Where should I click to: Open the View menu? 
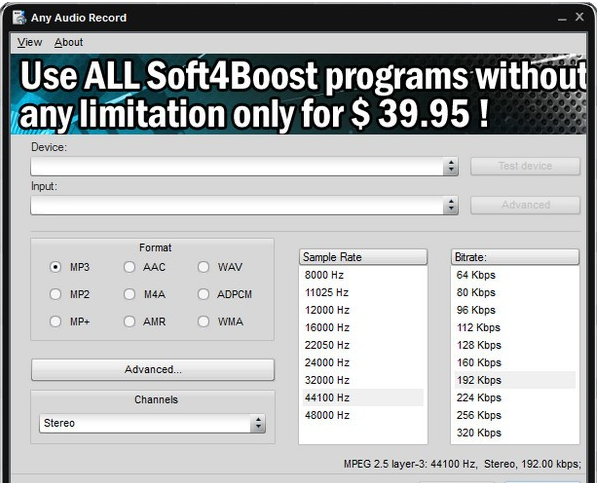[29, 42]
